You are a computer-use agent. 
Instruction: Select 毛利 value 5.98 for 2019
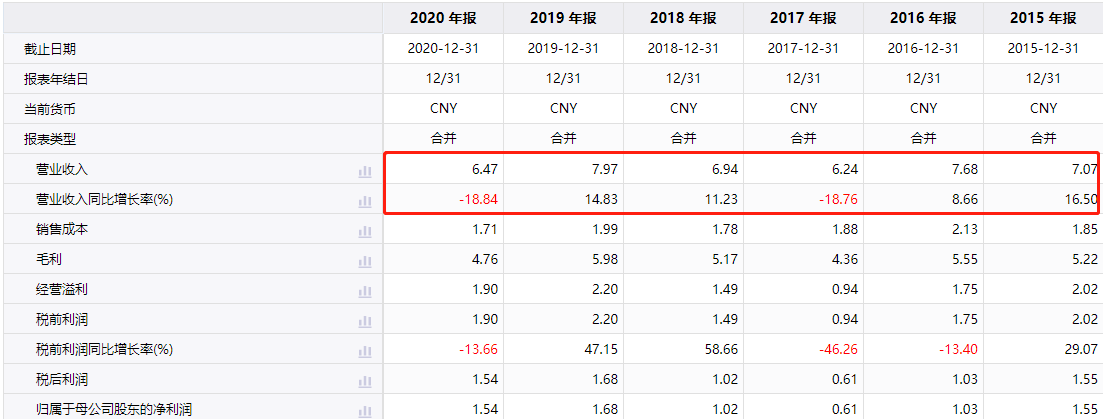pos(605,259)
